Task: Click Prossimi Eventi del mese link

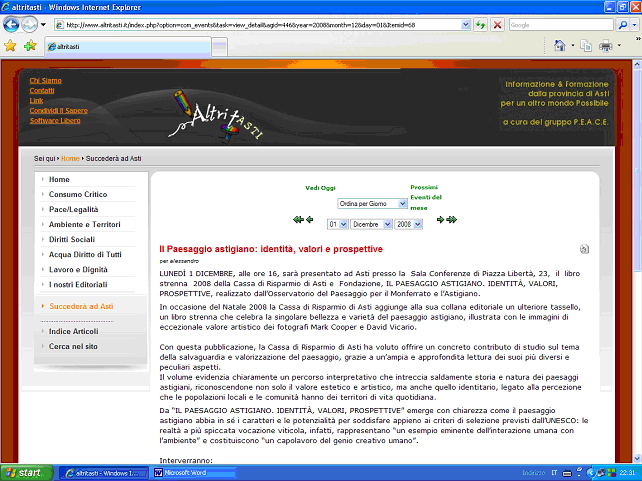Action: 426,197
